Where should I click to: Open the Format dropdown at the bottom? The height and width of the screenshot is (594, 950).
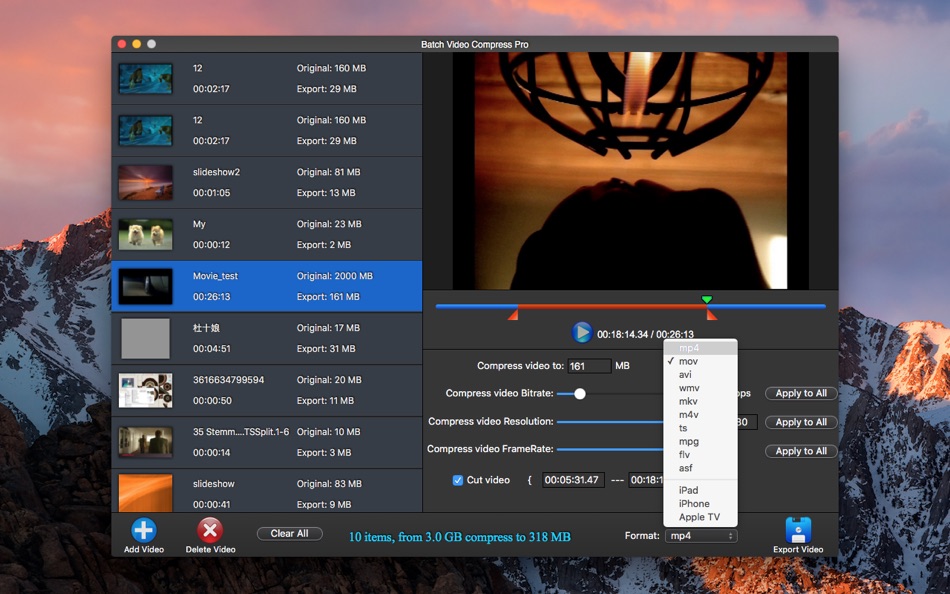point(700,535)
